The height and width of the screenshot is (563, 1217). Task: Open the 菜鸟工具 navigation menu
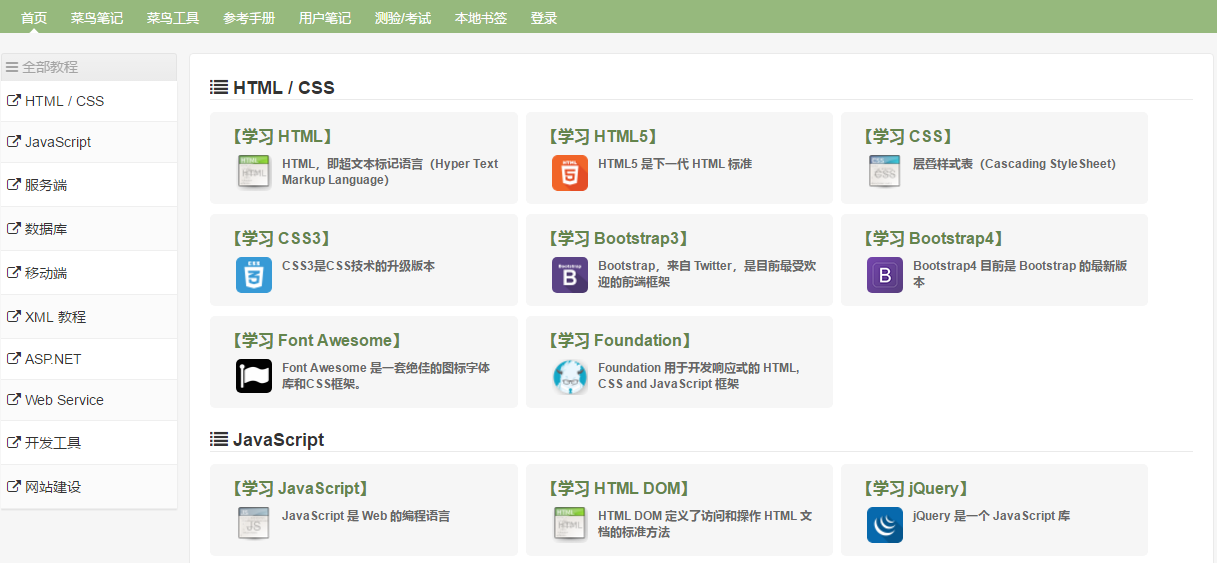[x=173, y=18]
